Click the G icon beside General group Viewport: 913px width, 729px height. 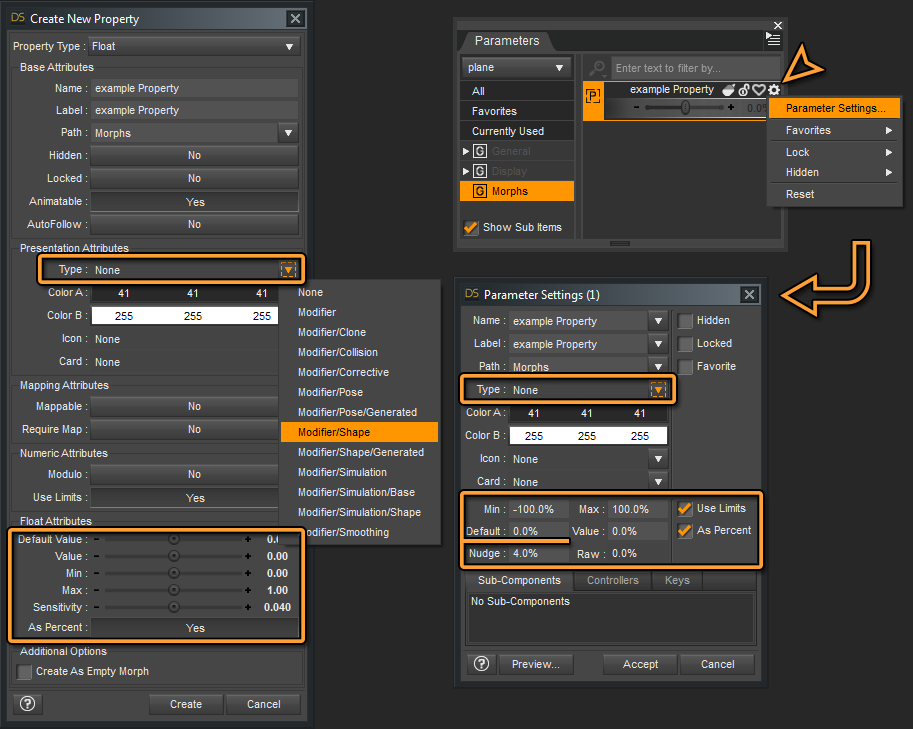(479, 151)
